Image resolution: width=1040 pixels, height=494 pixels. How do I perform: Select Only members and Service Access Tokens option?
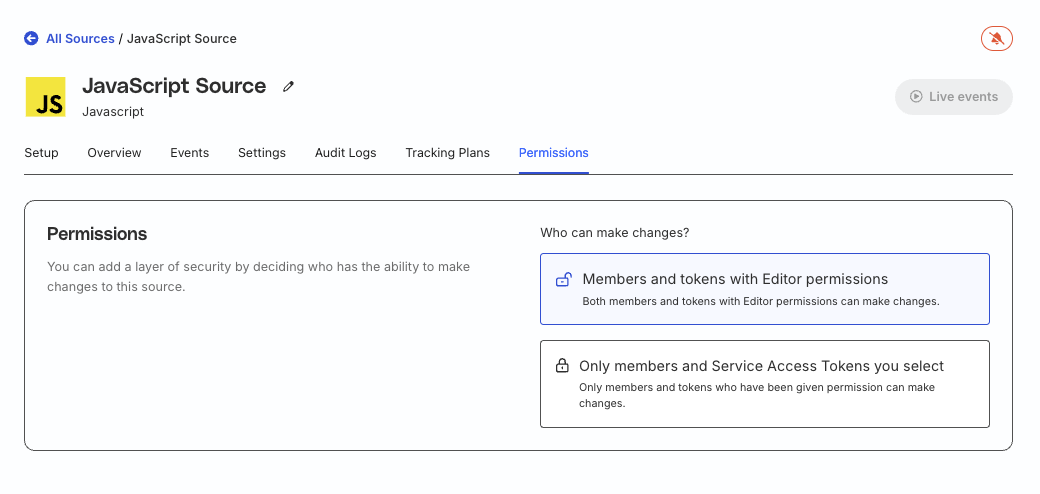tap(765, 384)
